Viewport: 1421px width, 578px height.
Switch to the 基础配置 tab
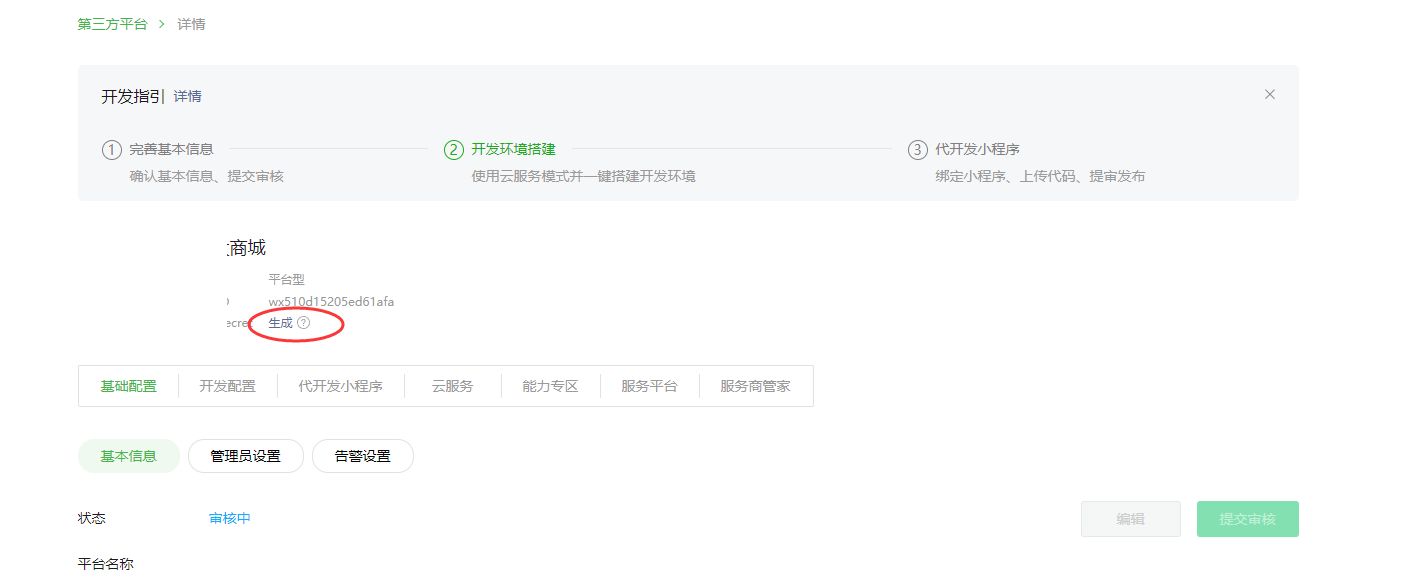[x=129, y=386]
